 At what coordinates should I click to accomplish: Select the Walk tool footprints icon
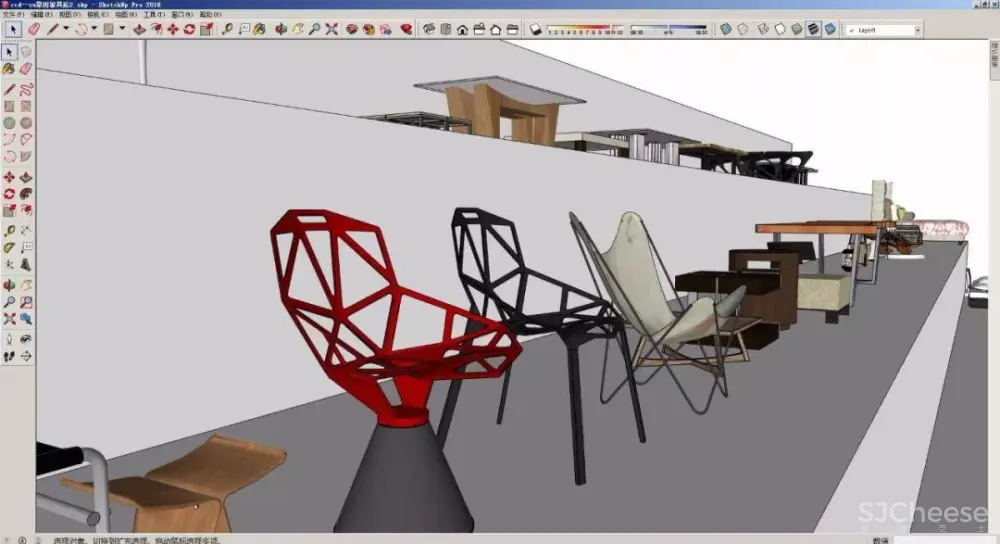(10, 355)
